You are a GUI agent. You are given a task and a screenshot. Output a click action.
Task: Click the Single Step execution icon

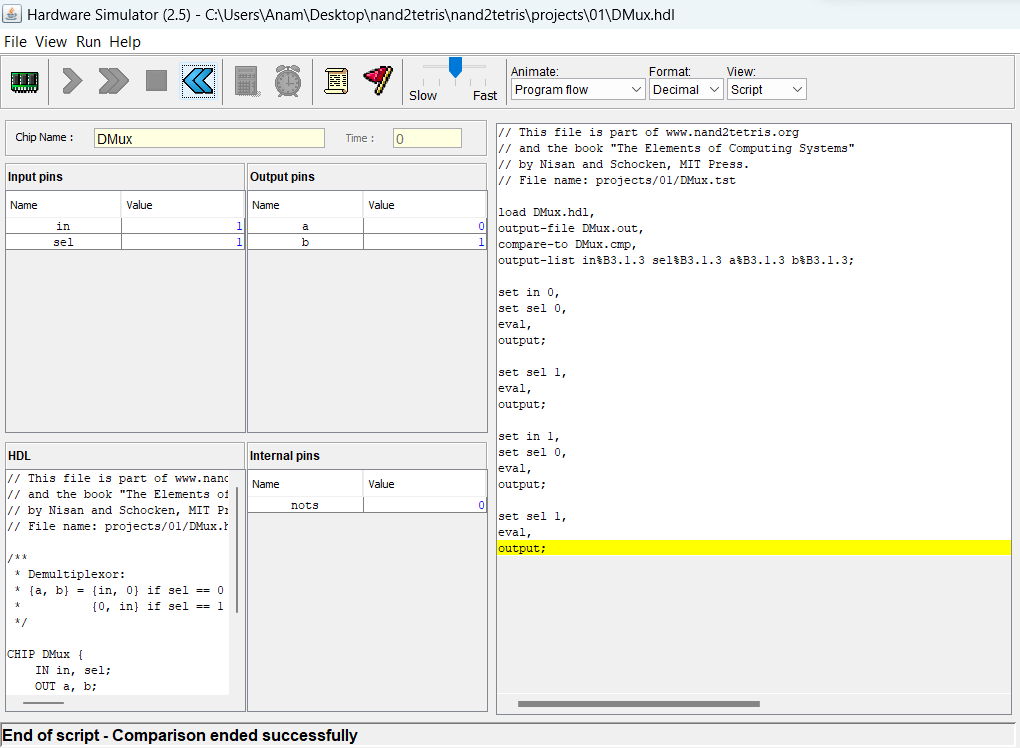click(71, 82)
